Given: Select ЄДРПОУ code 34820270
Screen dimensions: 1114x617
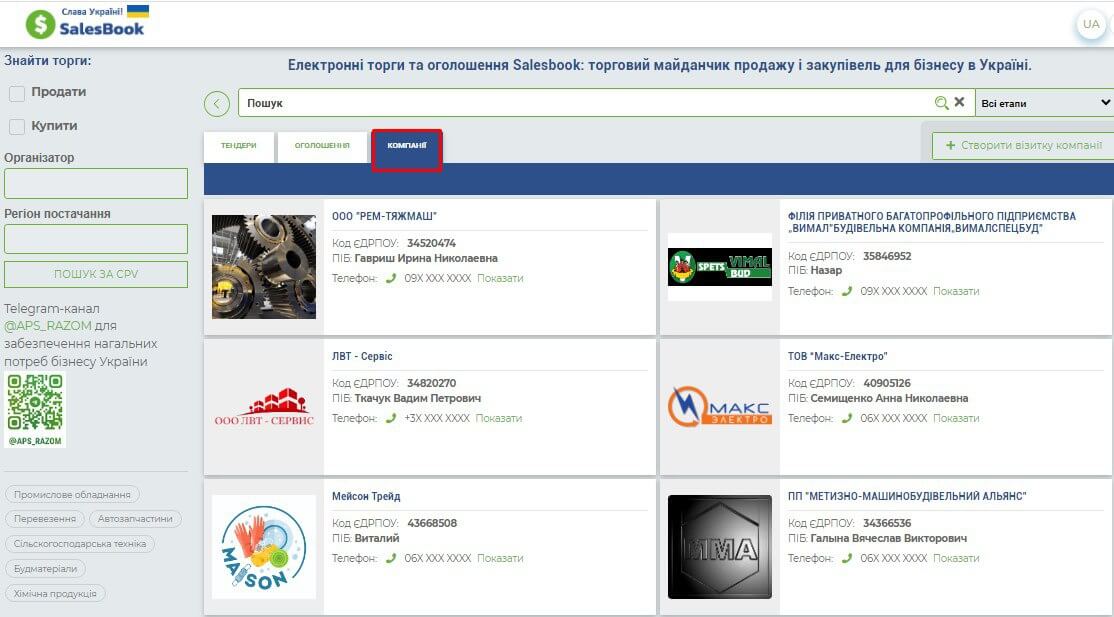Looking at the screenshot, I should [431, 383].
